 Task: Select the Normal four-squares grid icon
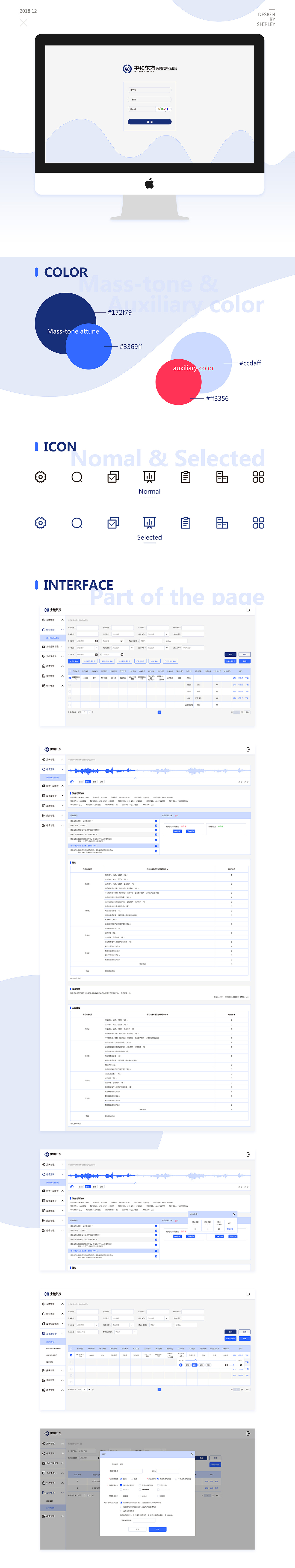pos(259,477)
